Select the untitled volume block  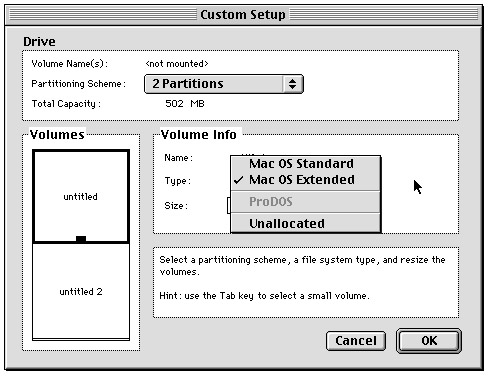point(81,196)
